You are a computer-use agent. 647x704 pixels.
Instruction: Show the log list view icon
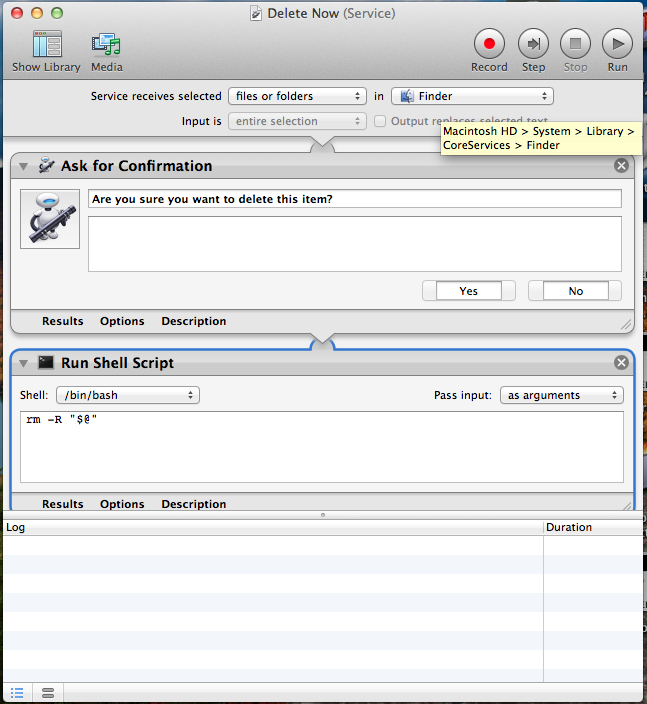17,693
